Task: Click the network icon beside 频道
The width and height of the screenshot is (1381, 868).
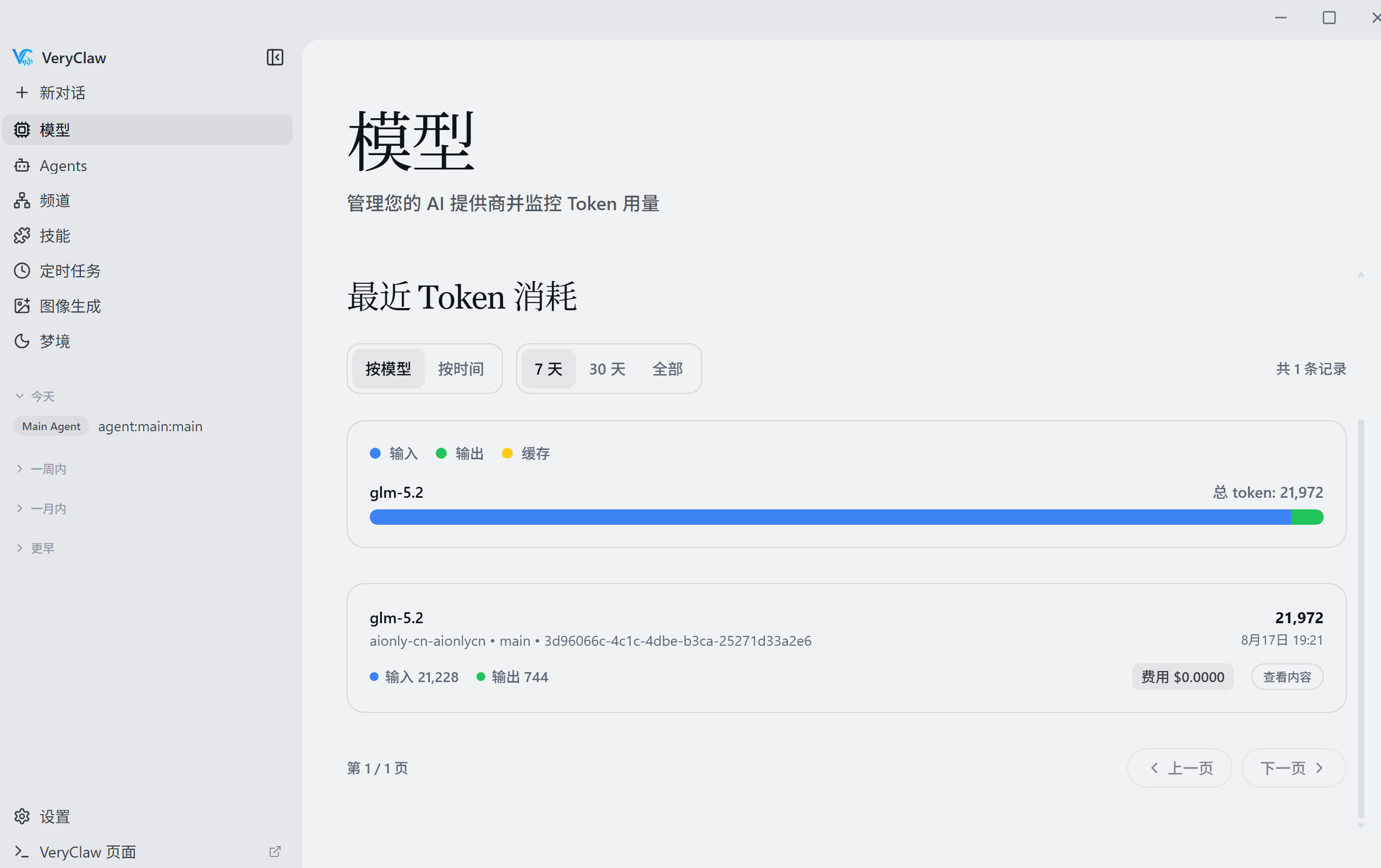Action: click(22, 201)
